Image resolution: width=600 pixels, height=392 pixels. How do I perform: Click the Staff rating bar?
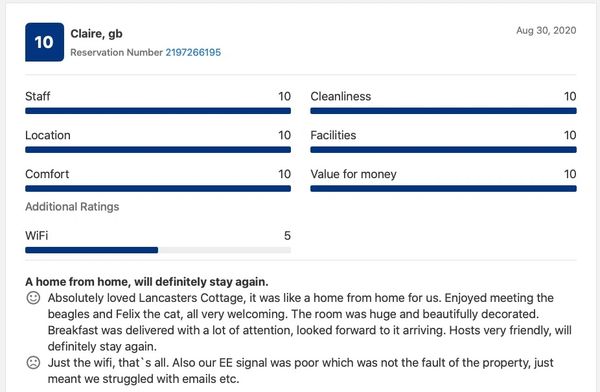[158, 111]
